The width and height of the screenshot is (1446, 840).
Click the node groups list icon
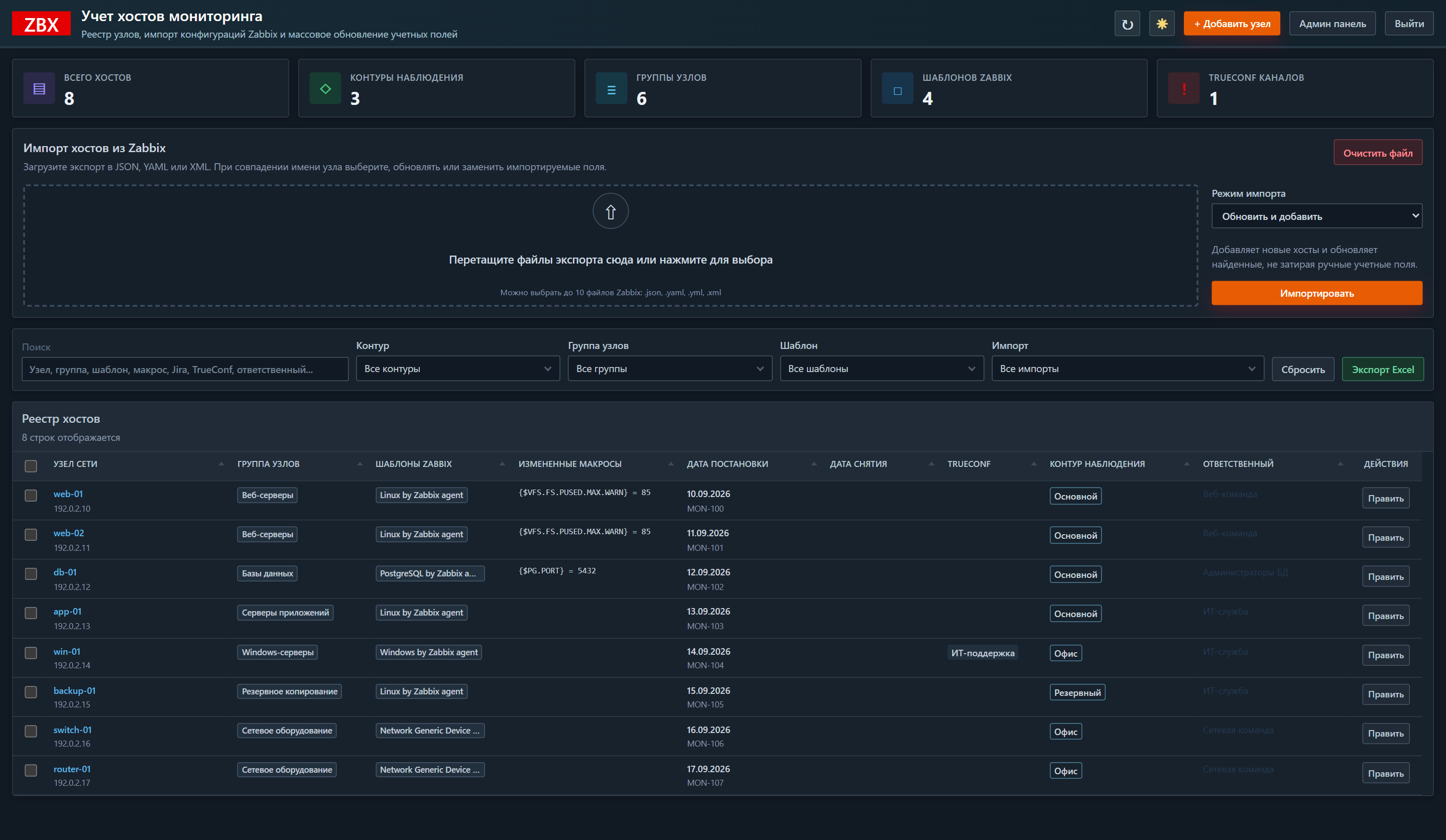[x=612, y=88]
